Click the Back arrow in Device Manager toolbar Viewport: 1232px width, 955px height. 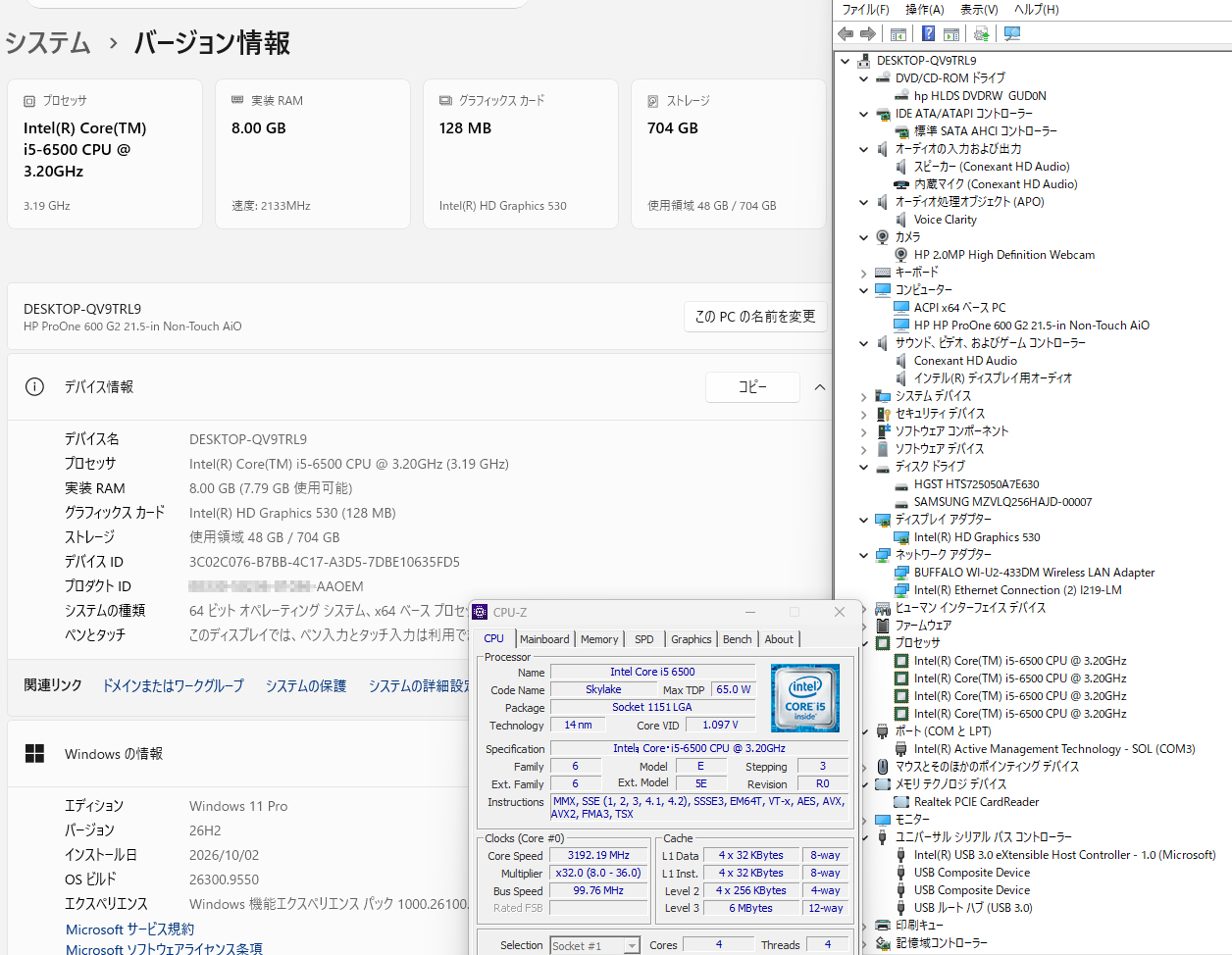click(846, 33)
